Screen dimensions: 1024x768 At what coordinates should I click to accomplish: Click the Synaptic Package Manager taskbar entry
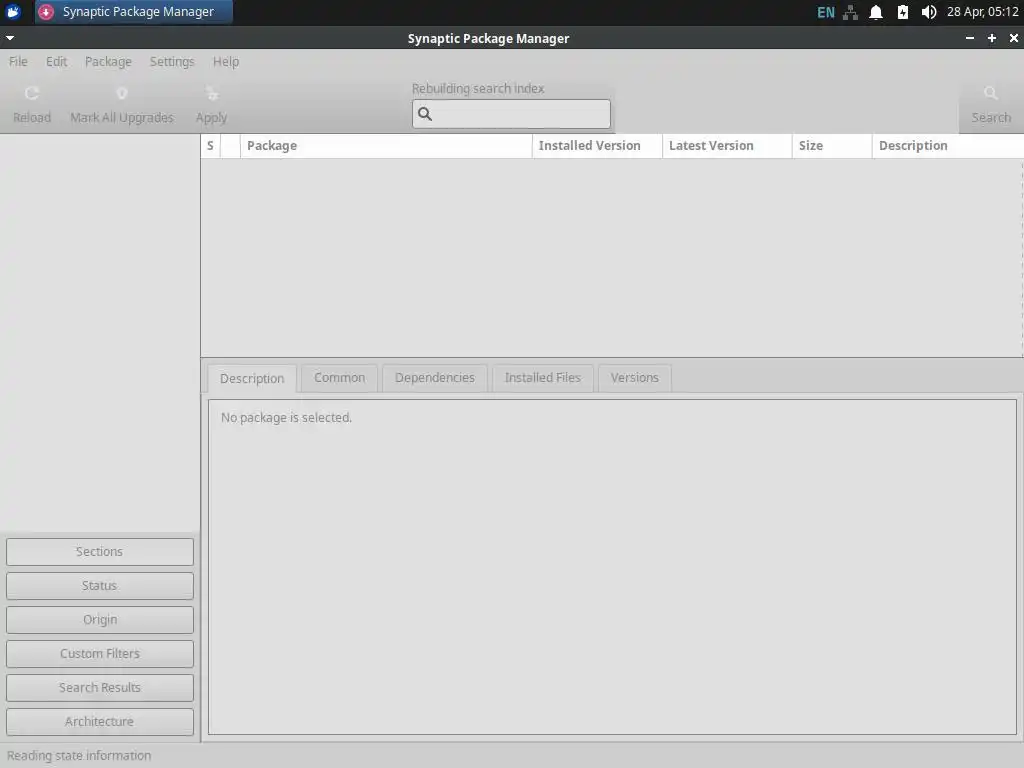(134, 12)
